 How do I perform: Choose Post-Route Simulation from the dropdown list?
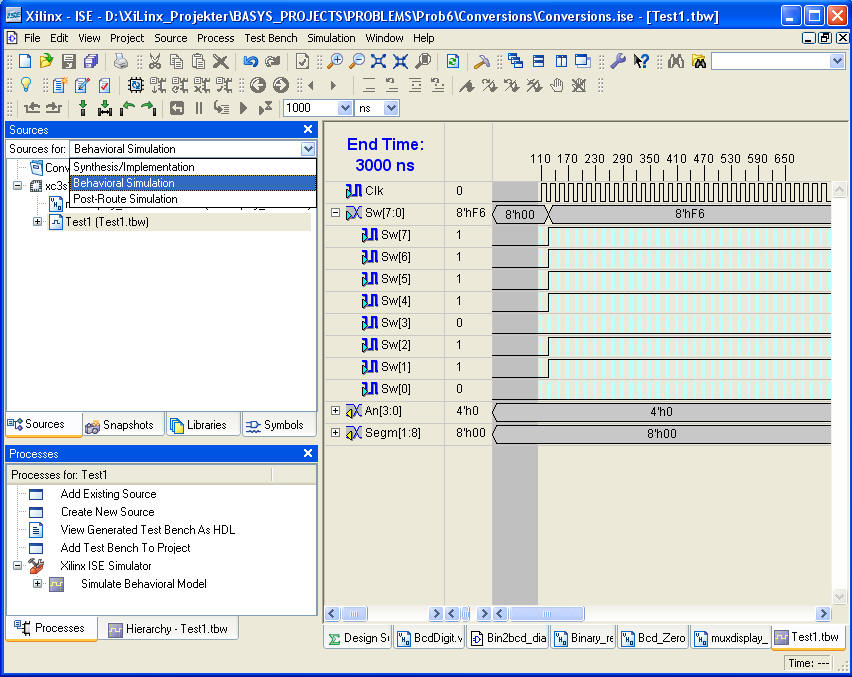coord(193,199)
